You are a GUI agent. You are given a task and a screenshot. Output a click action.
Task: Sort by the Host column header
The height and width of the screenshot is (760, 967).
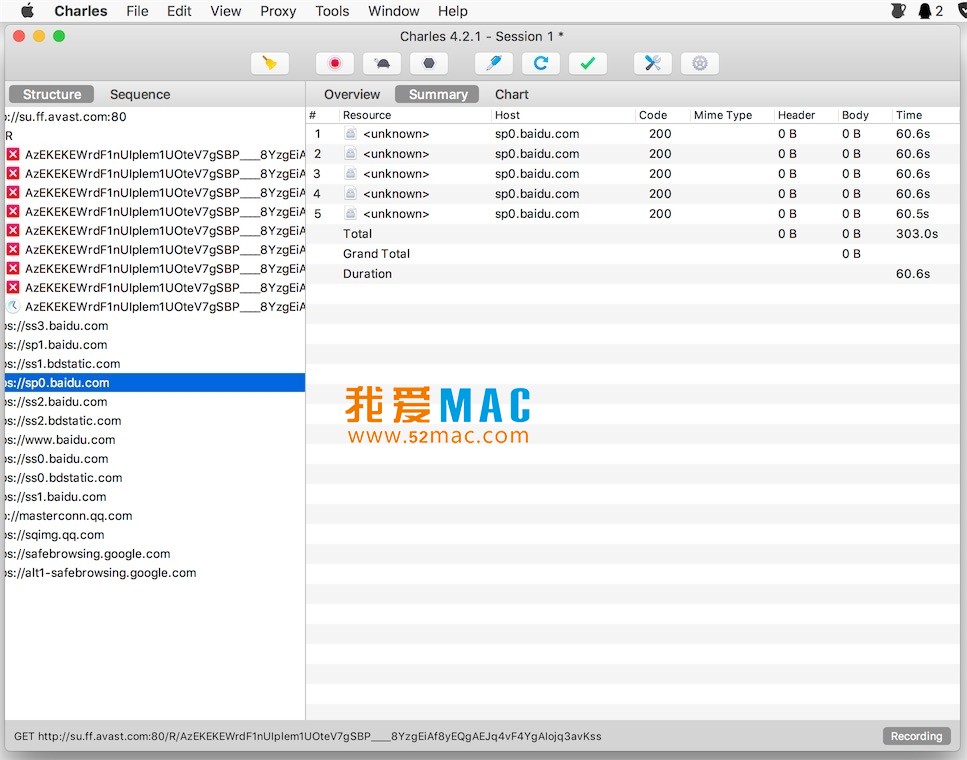click(x=507, y=115)
